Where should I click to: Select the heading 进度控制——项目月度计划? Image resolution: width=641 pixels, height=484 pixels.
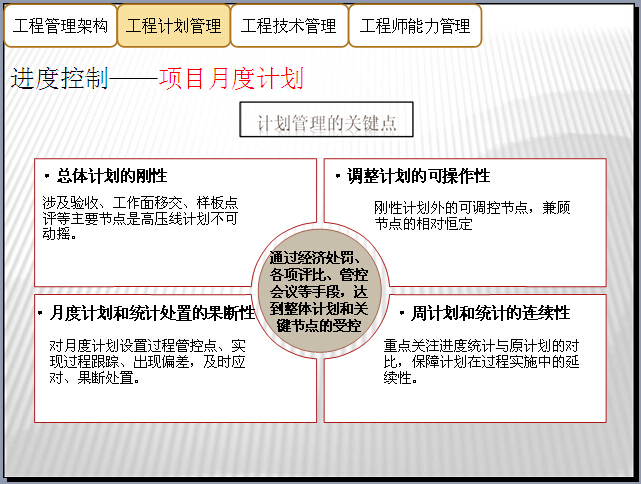click(x=157, y=78)
